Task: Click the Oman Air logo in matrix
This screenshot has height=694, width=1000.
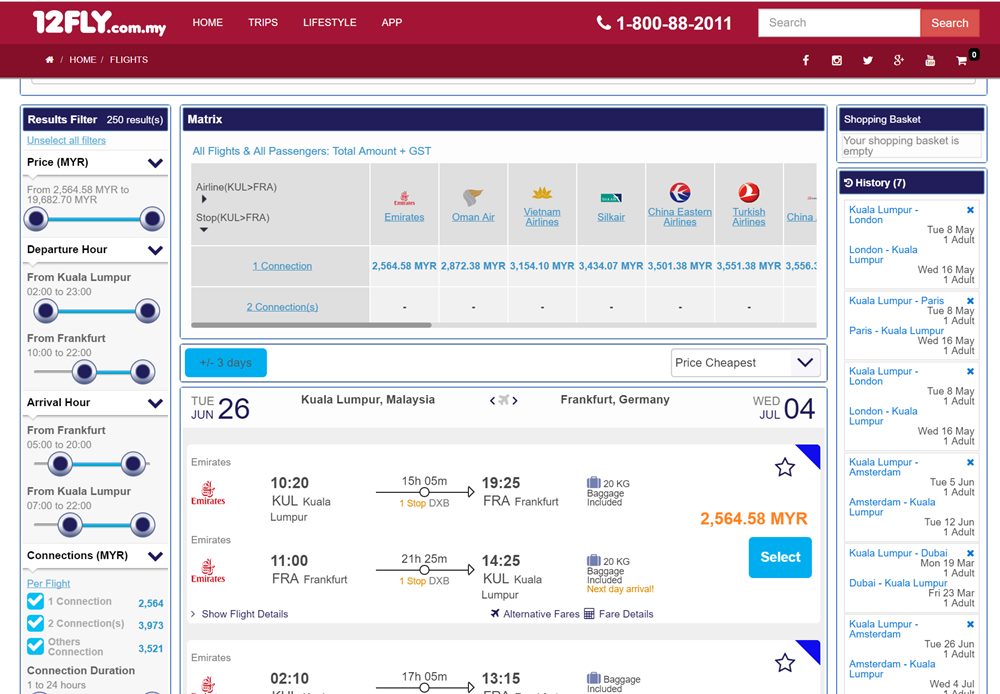Action: tap(473, 197)
